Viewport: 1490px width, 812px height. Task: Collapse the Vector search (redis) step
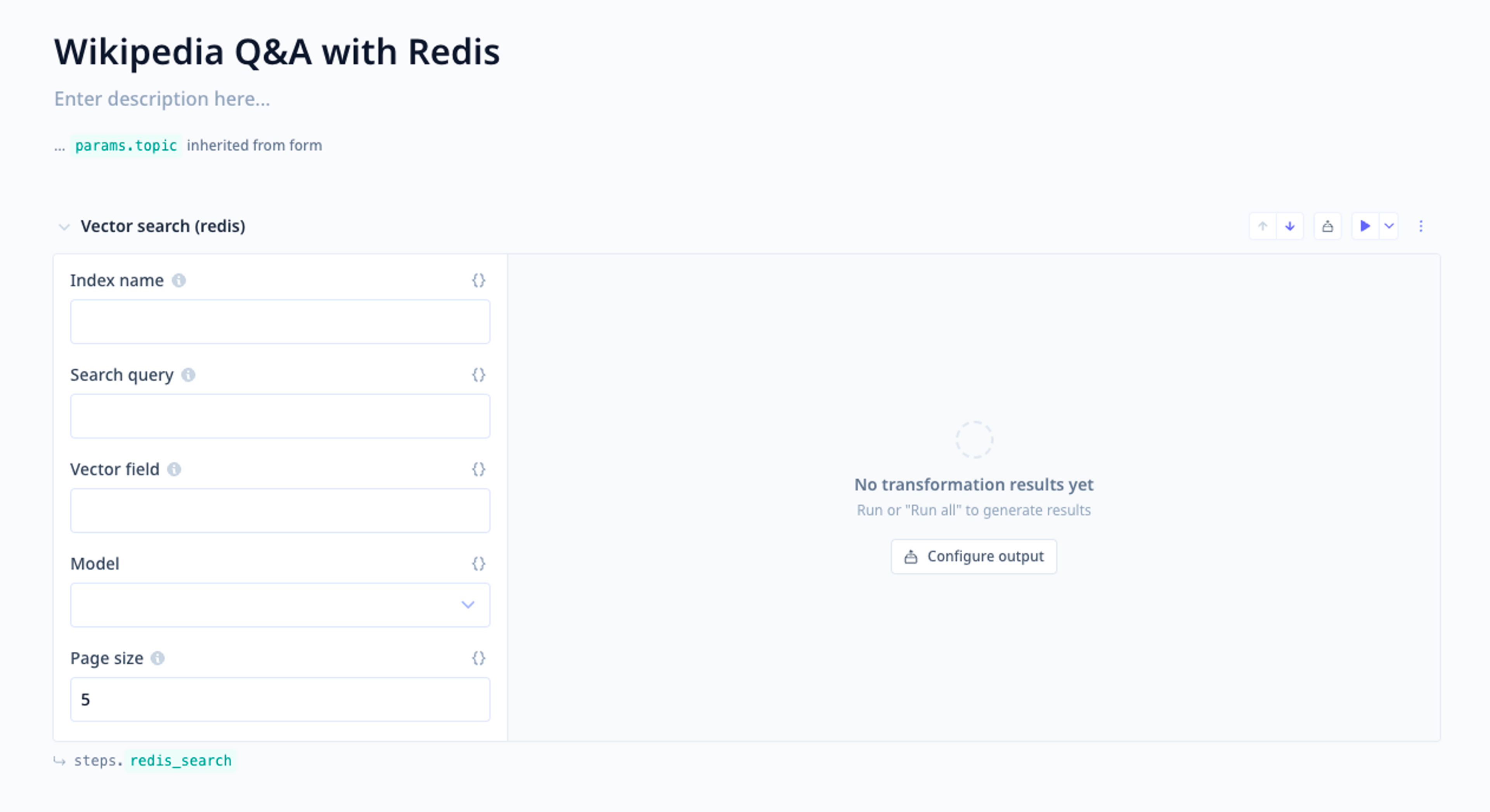[x=64, y=227]
